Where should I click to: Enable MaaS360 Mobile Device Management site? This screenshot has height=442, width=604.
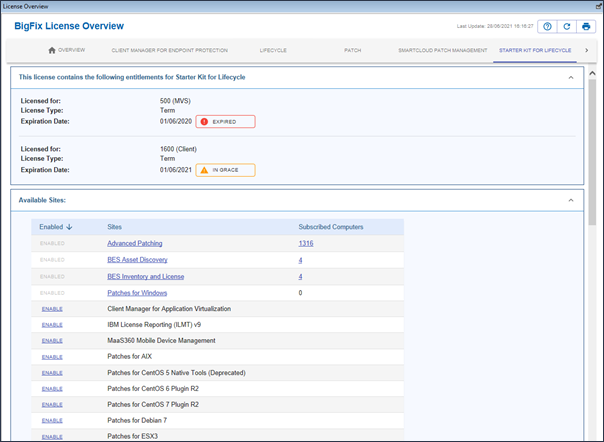pos(52,341)
